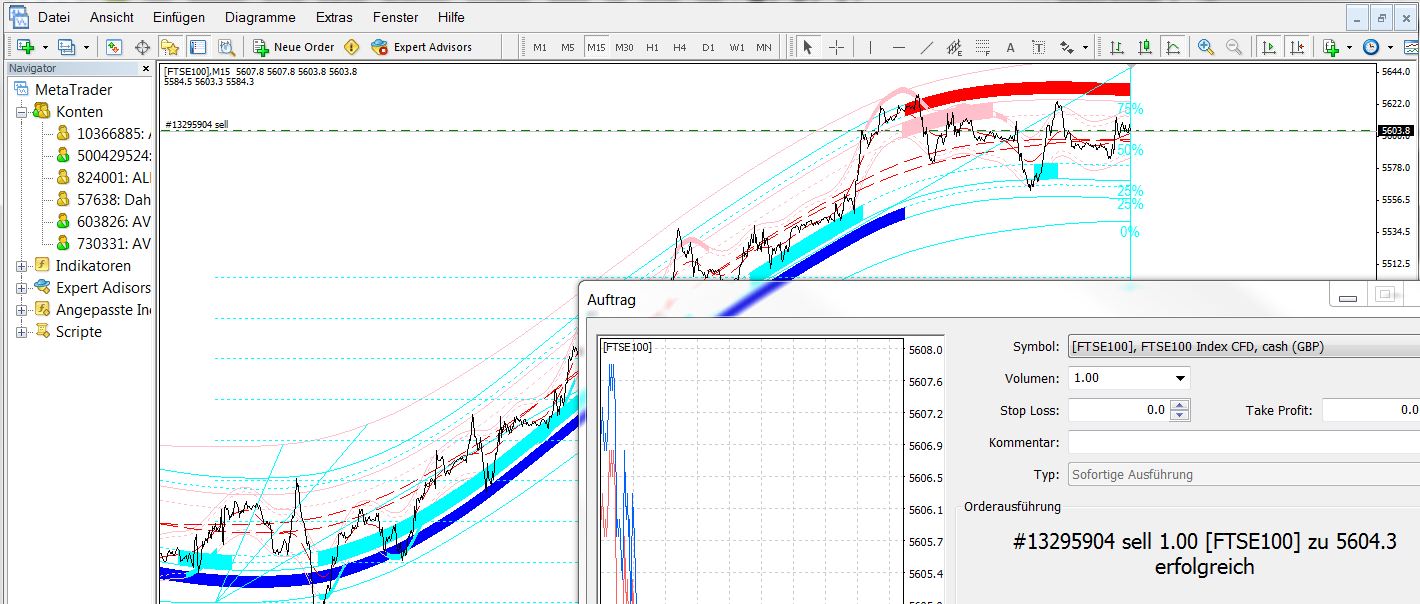Image resolution: width=1420 pixels, height=604 pixels.
Task: Expand the Angepasste Indikatoren tree node
Action: pyautogui.click(x=22, y=310)
